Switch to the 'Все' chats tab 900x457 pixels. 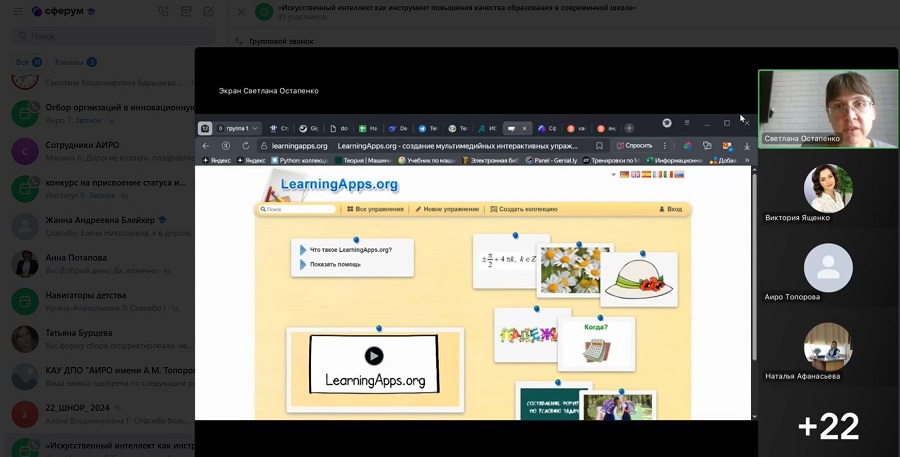click(28, 62)
